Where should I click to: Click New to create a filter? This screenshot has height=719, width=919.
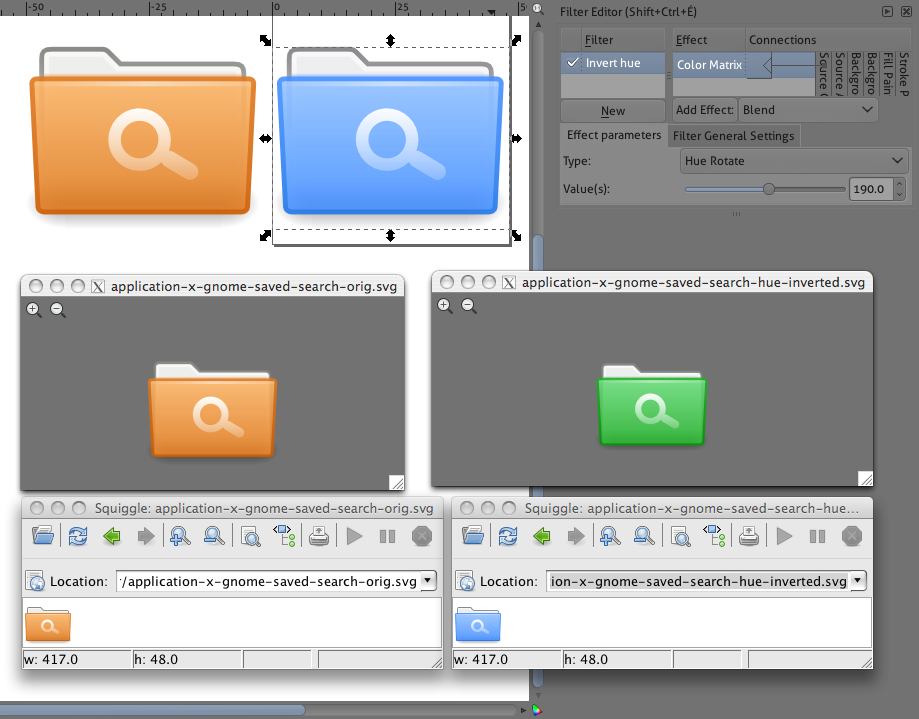click(611, 110)
